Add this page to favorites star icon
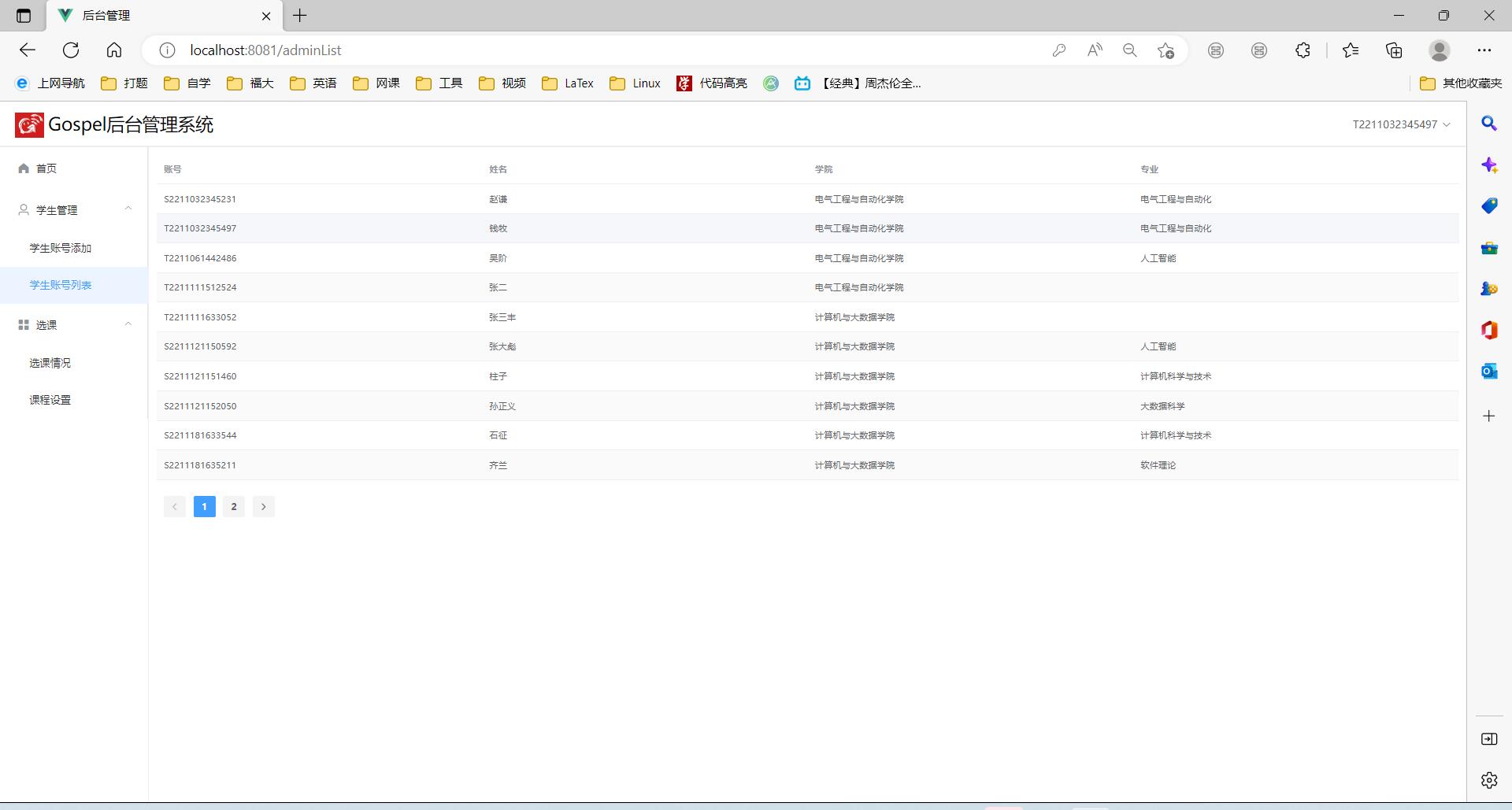The image size is (1512, 810). pos(1165,50)
